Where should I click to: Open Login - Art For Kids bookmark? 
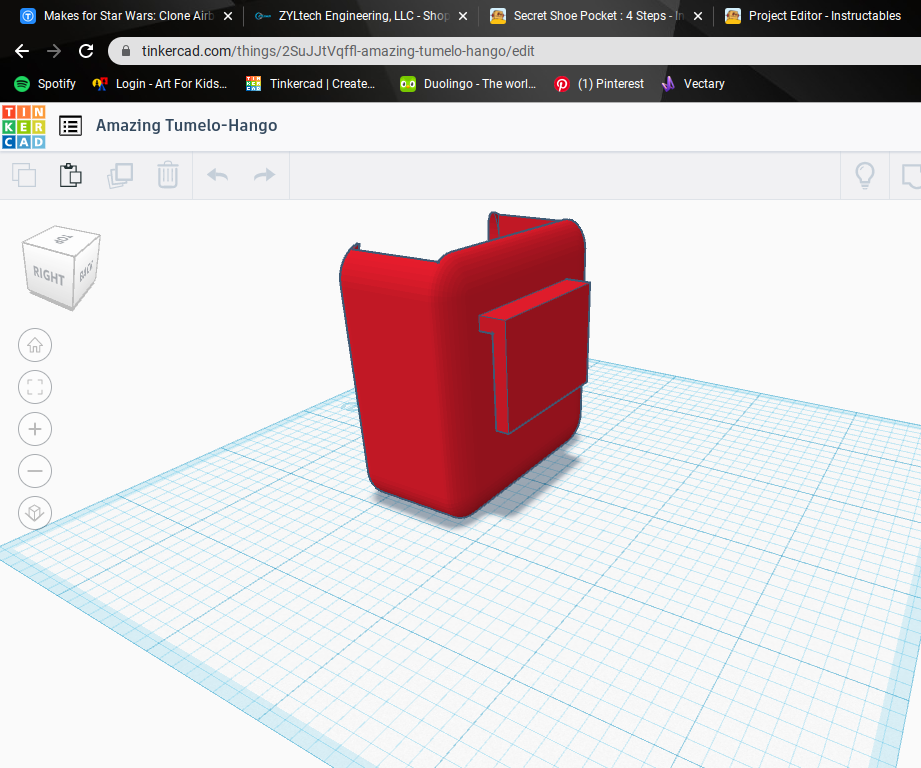160,84
